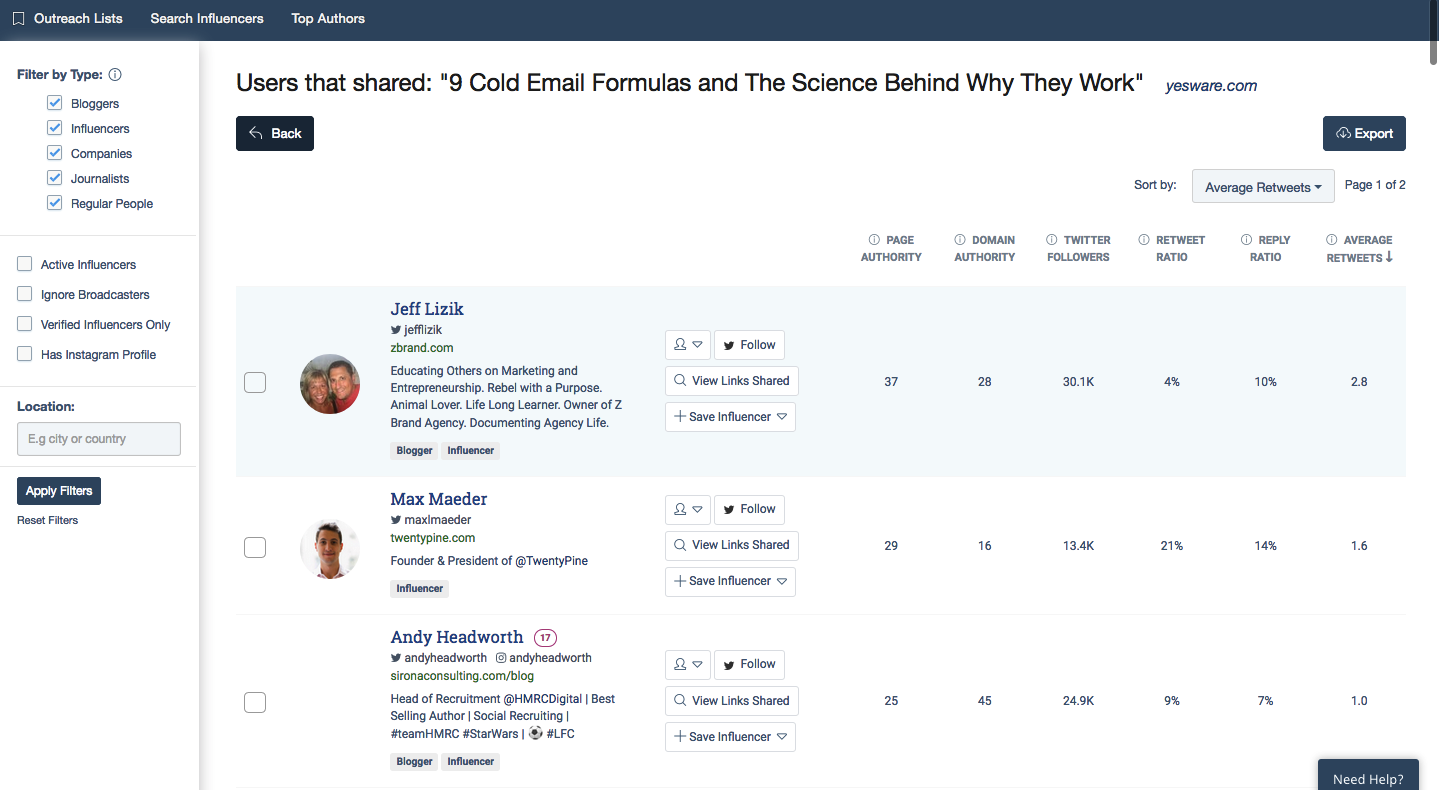Open Jeff Lizik's profile photo

point(330,384)
